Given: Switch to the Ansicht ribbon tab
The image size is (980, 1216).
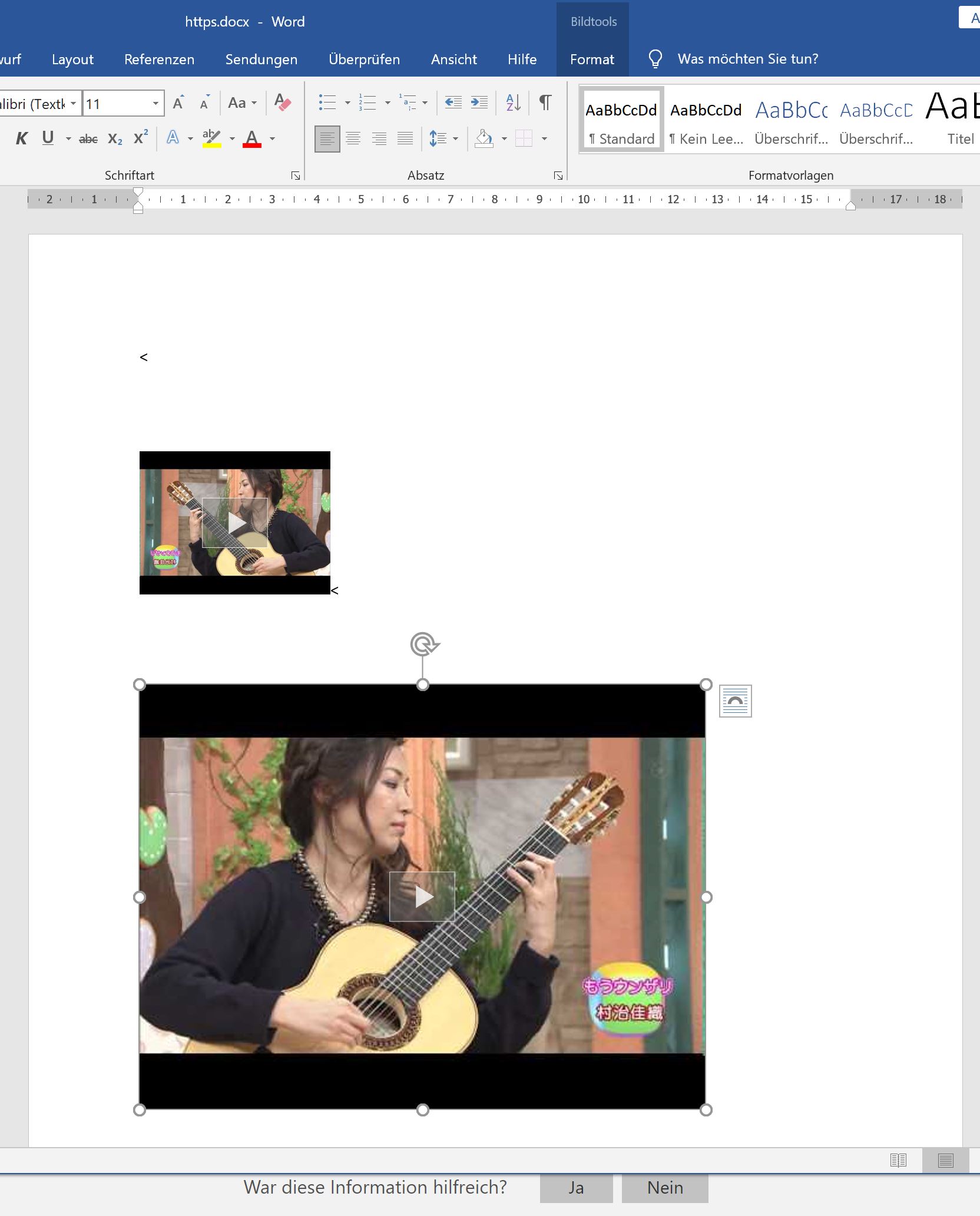Looking at the screenshot, I should pos(453,59).
